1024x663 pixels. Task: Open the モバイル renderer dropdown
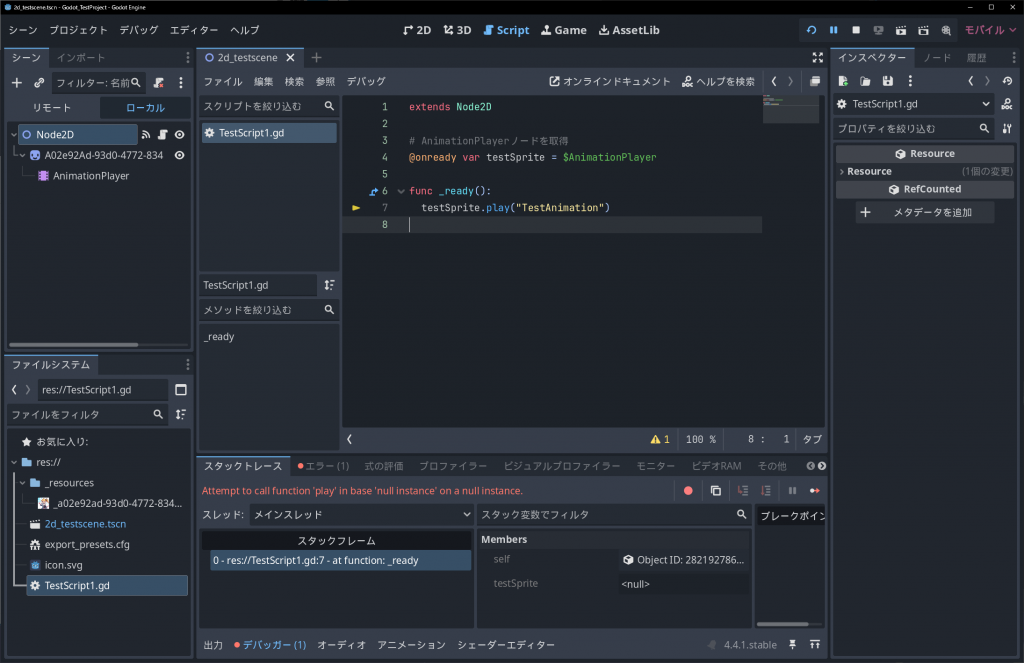(990, 30)
